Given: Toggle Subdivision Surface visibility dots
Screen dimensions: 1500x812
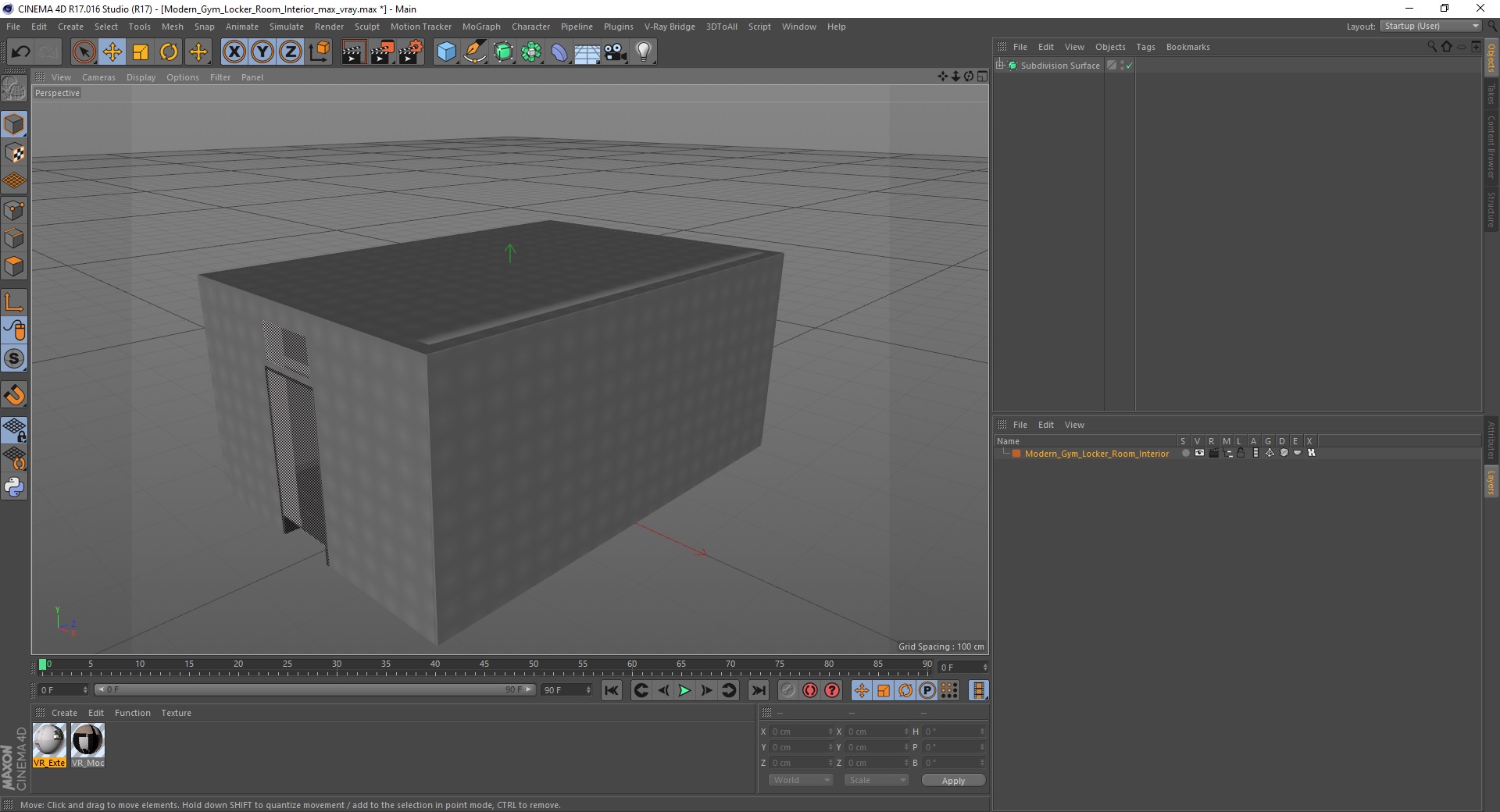Looking at the screenshot, I should click(1123, 66).
